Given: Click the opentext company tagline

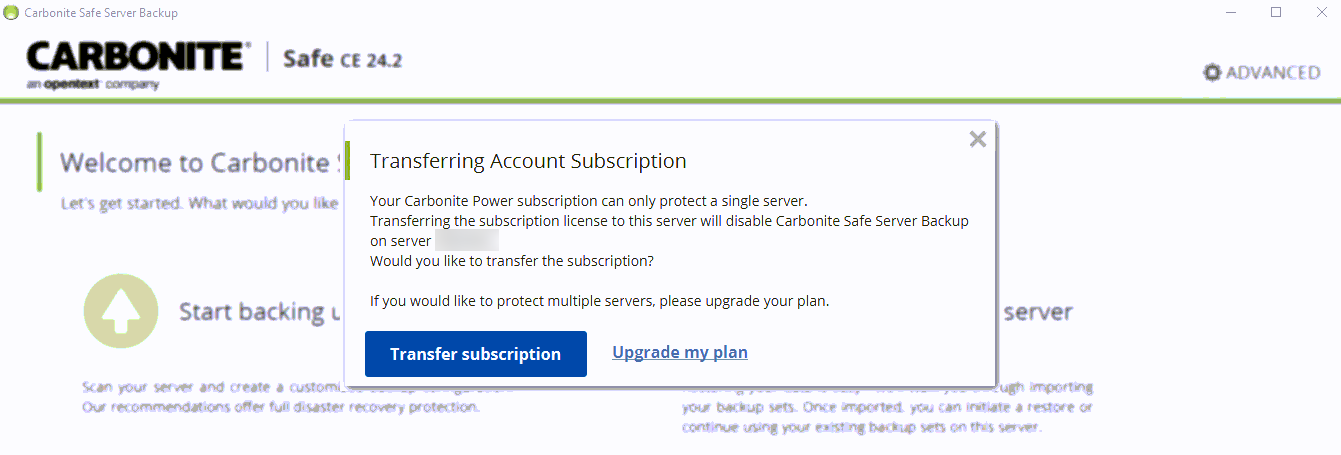Looking at the screenshot, I should (93, 85).
